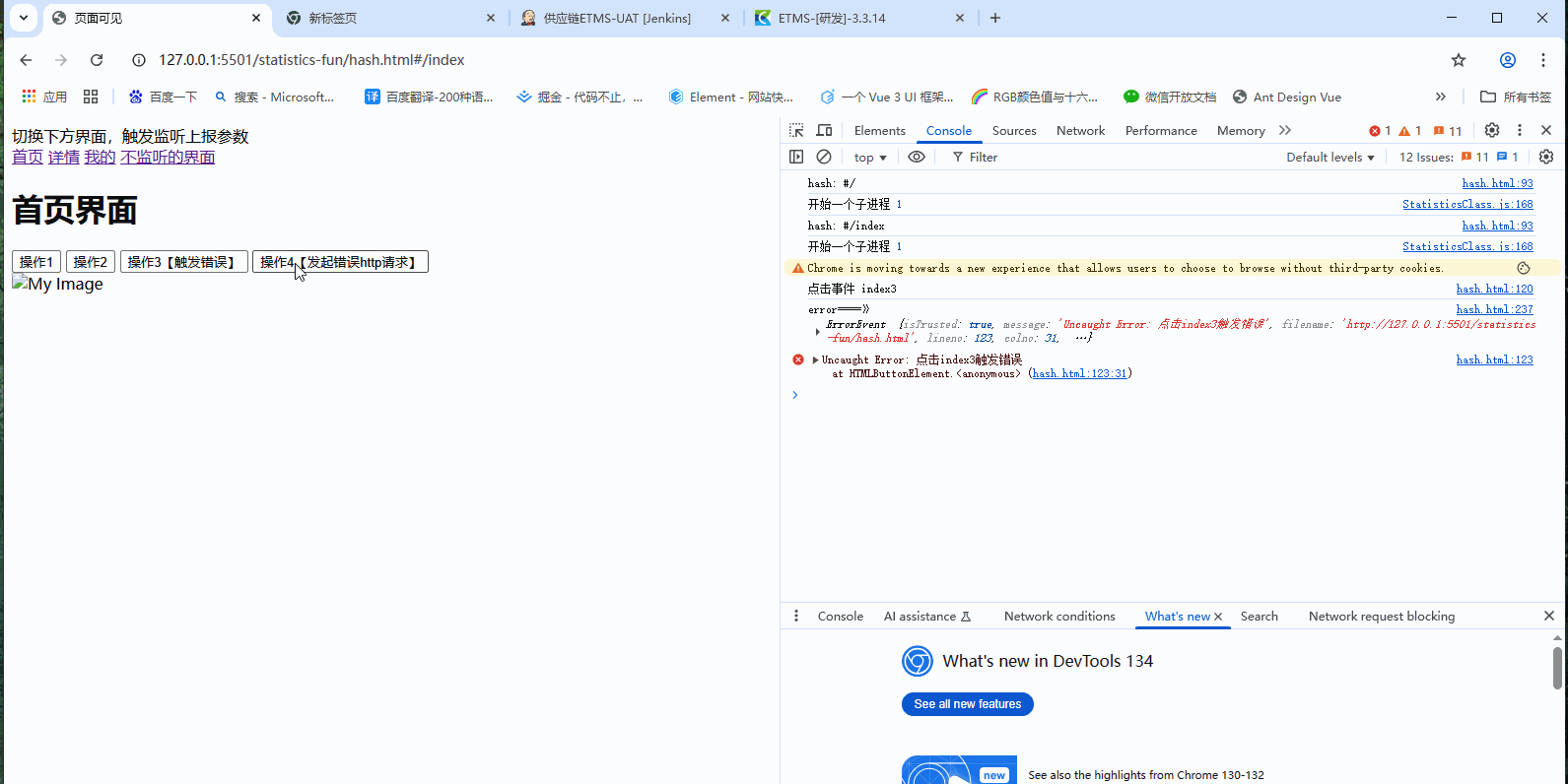
Task: Click the 我的 link
Action: click(100, 158)
